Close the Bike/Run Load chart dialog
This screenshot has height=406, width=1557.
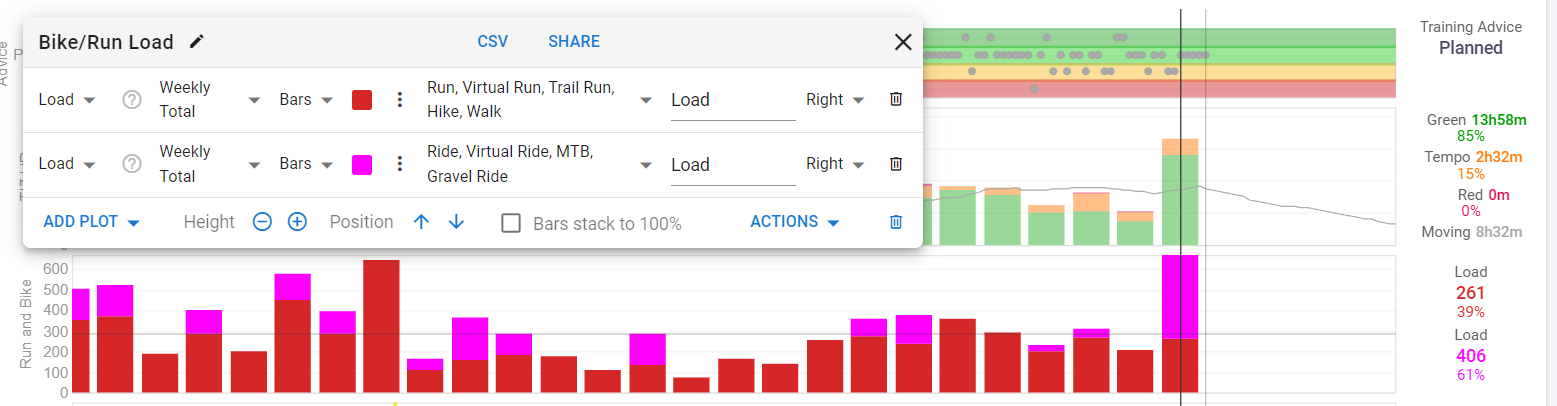point(903,42)
